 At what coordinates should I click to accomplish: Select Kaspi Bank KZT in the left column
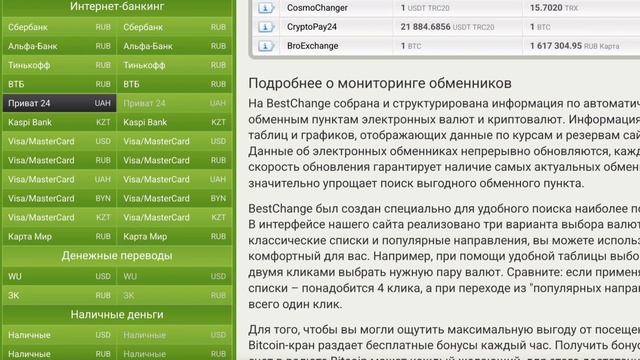[x=60, y=122]
